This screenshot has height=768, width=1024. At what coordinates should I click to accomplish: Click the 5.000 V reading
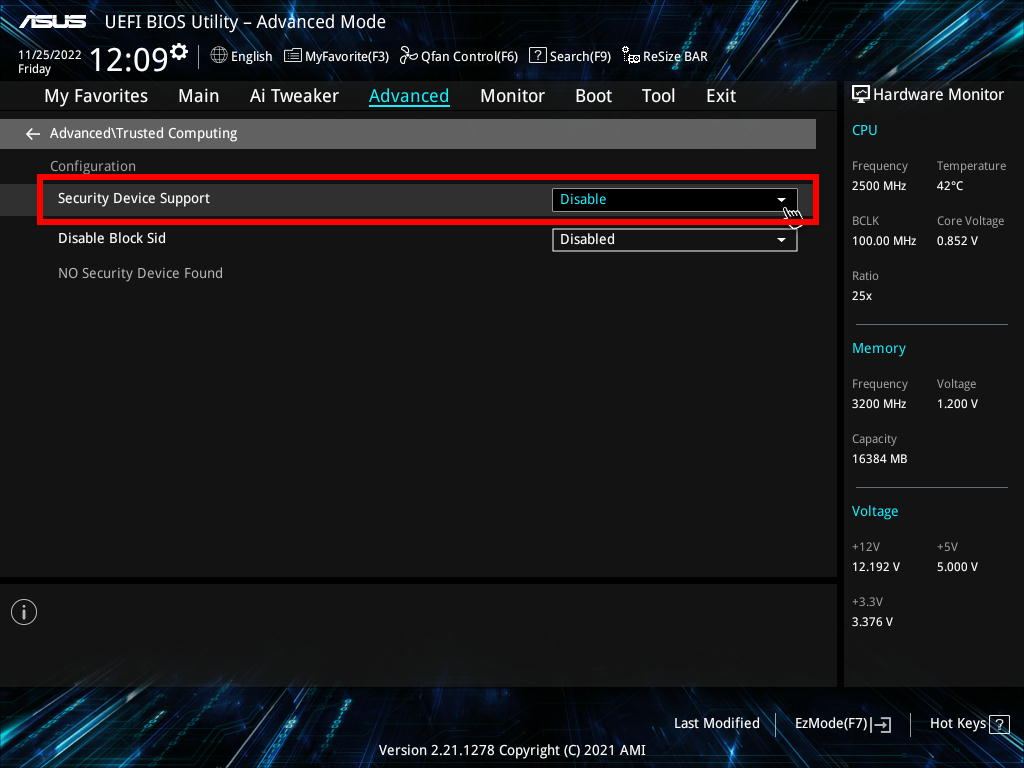point(957,567)
